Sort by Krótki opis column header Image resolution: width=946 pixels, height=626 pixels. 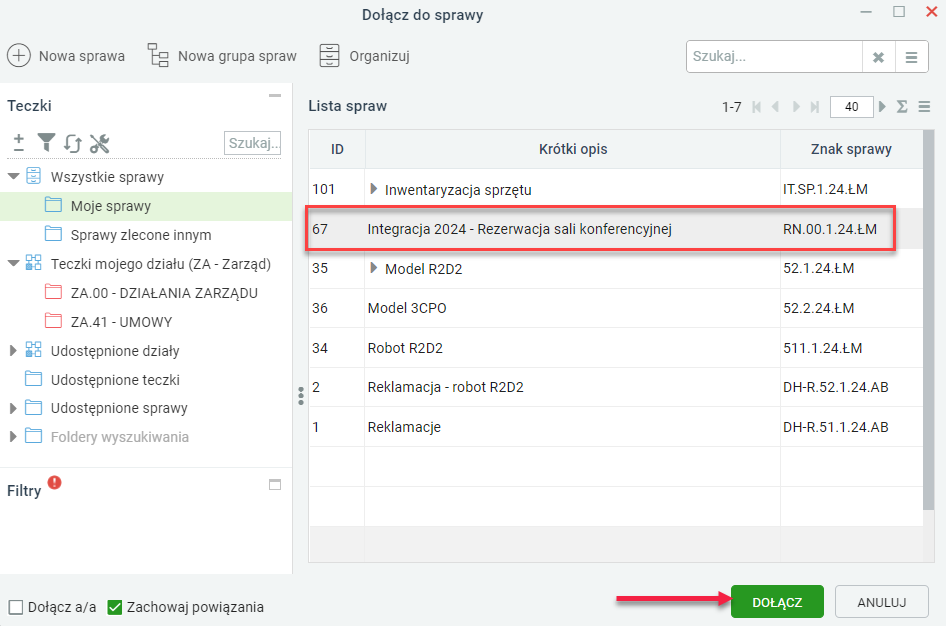pyautogui.click(x=573, y=149)
